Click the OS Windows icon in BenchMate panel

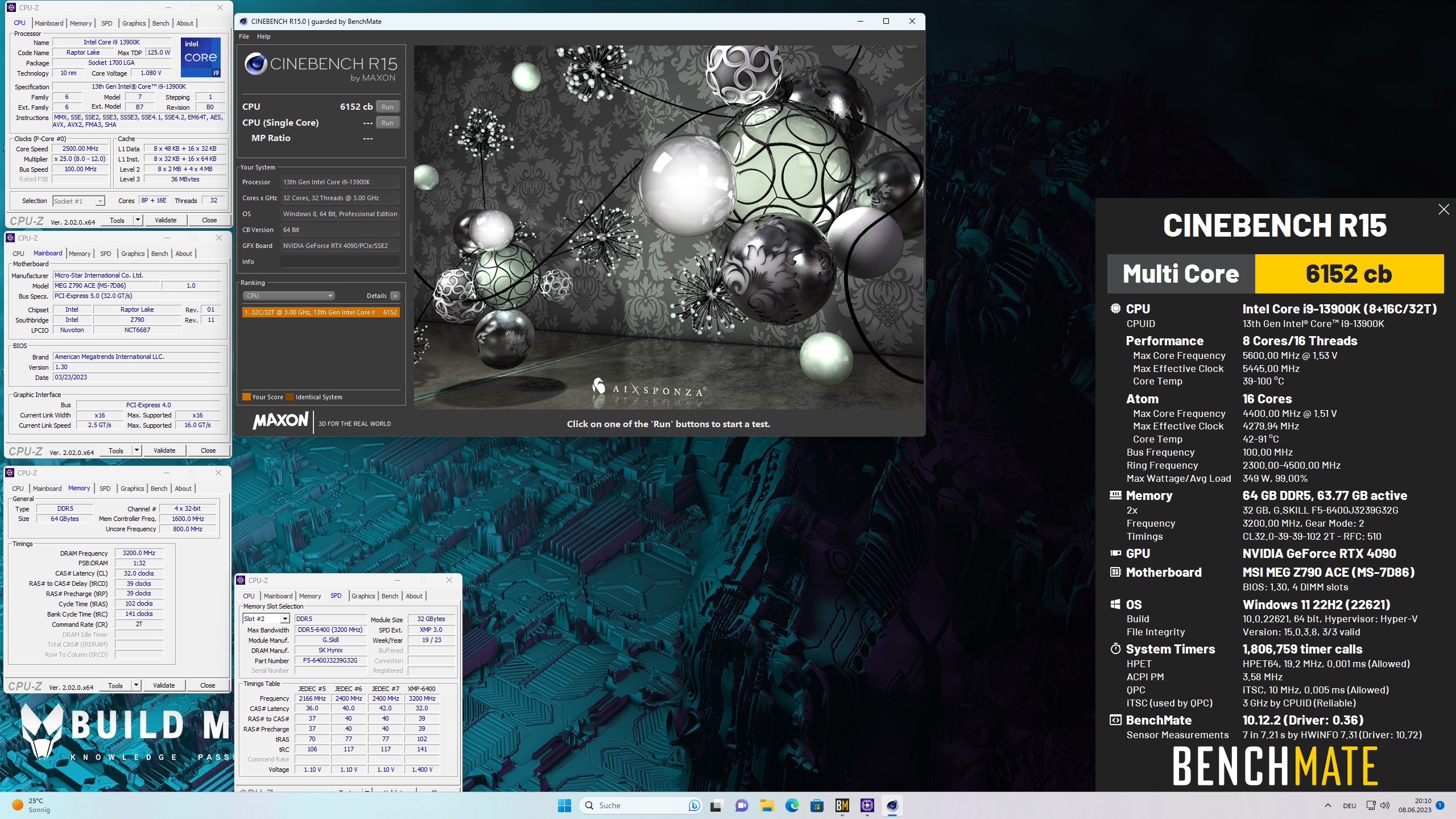click(x=1115, y=604)
